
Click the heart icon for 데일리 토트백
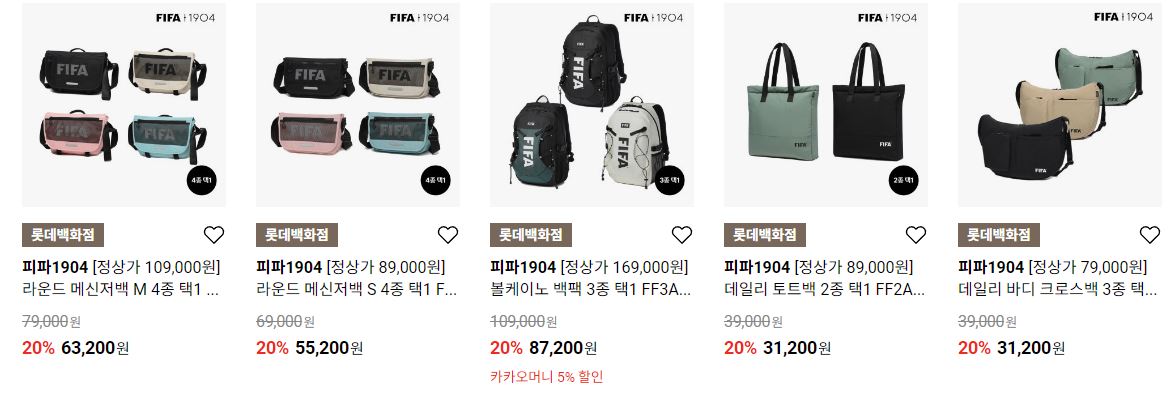[916, 235]
